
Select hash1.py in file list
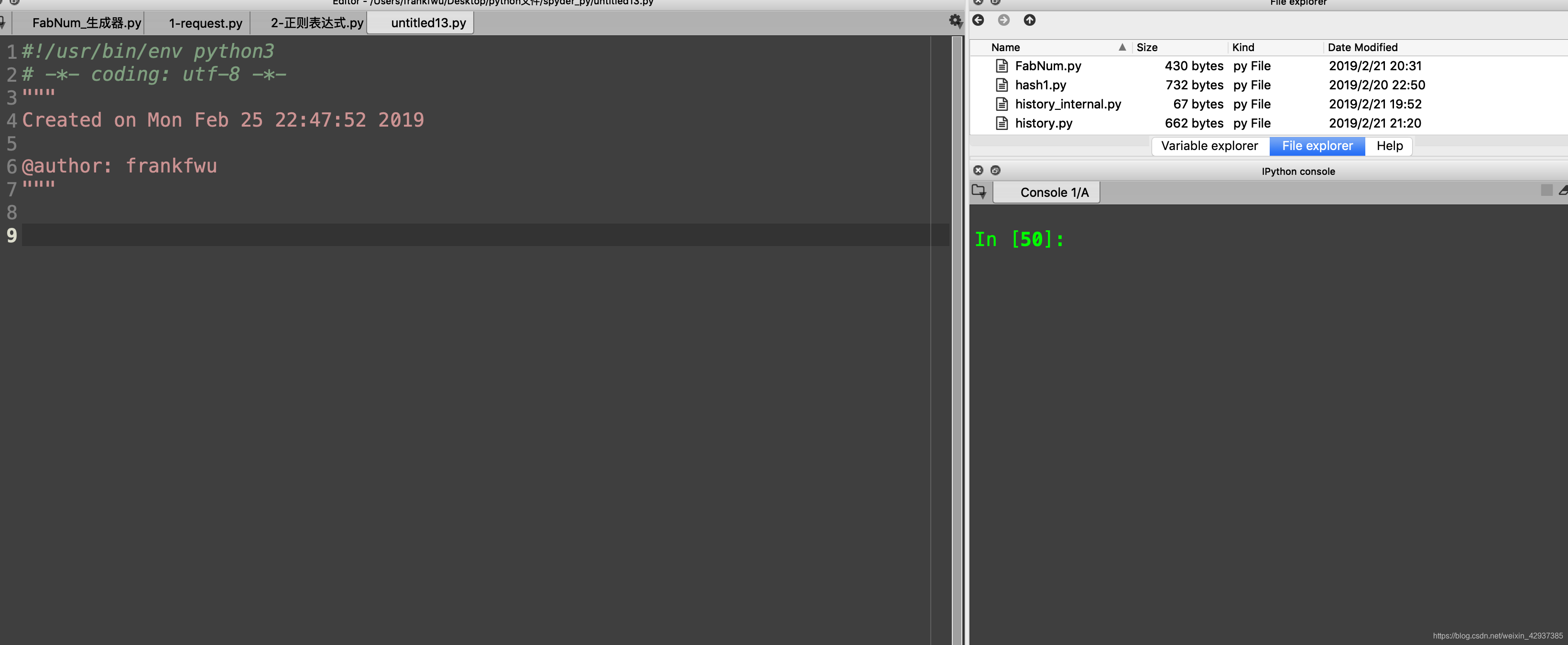1040,85
